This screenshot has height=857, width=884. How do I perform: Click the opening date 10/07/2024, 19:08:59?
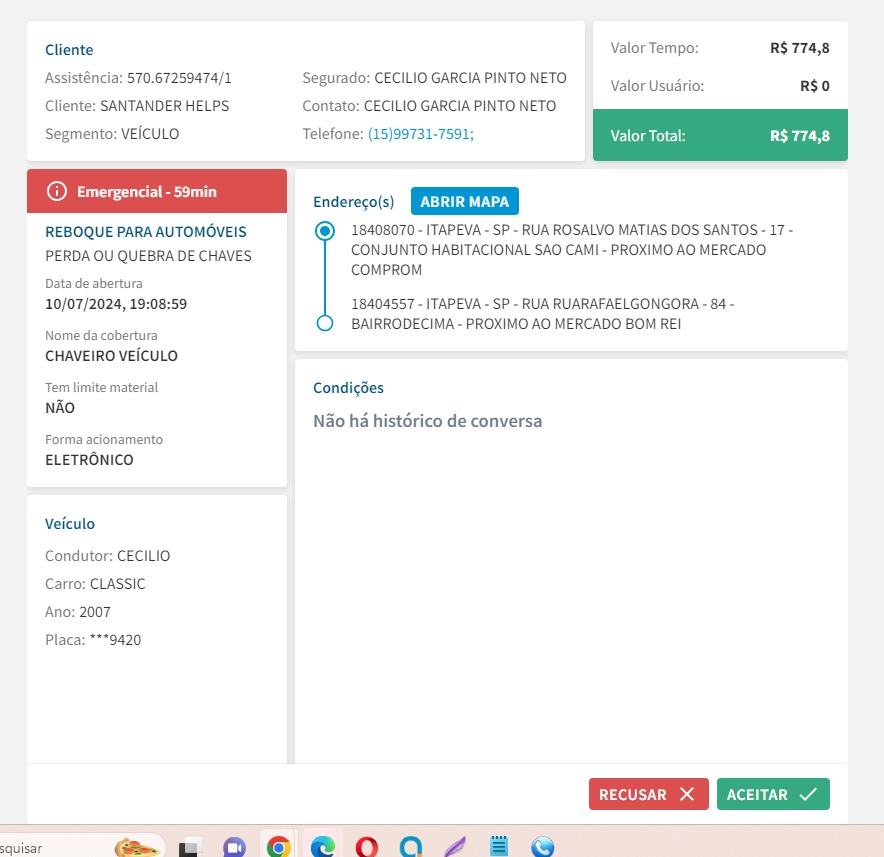pyautogui.click(x=116, y=304)
